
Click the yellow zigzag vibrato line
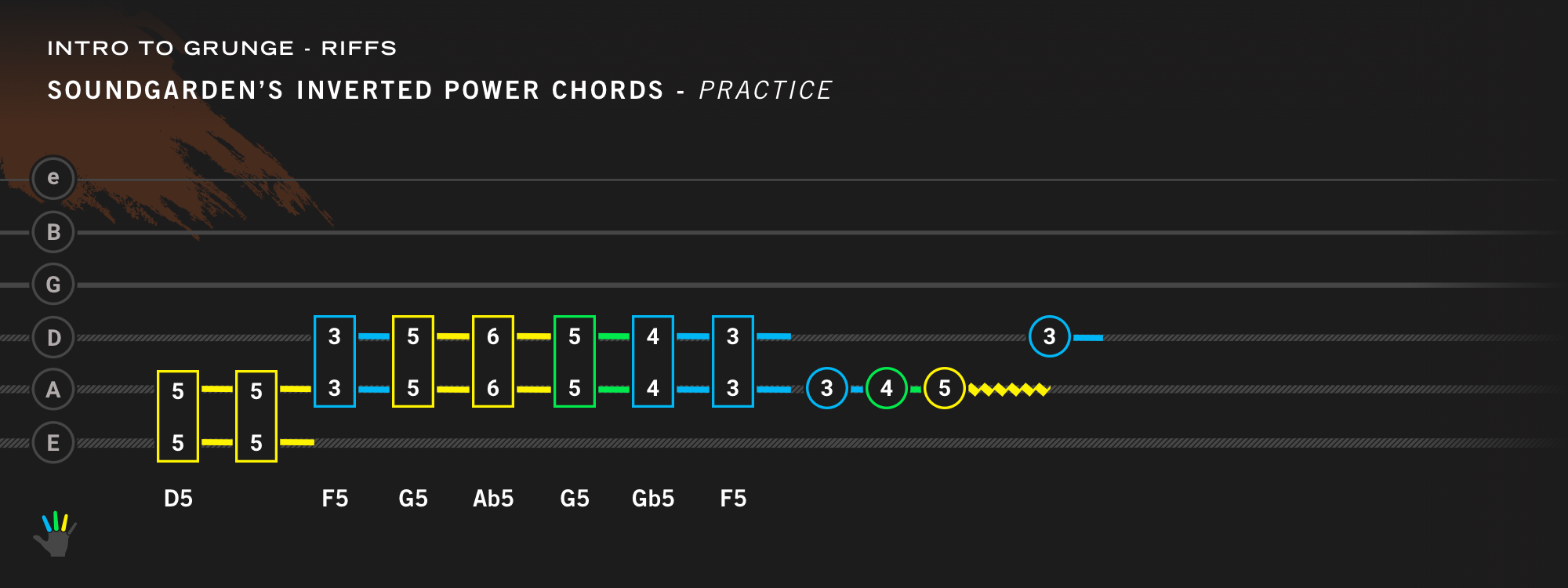1009,389
